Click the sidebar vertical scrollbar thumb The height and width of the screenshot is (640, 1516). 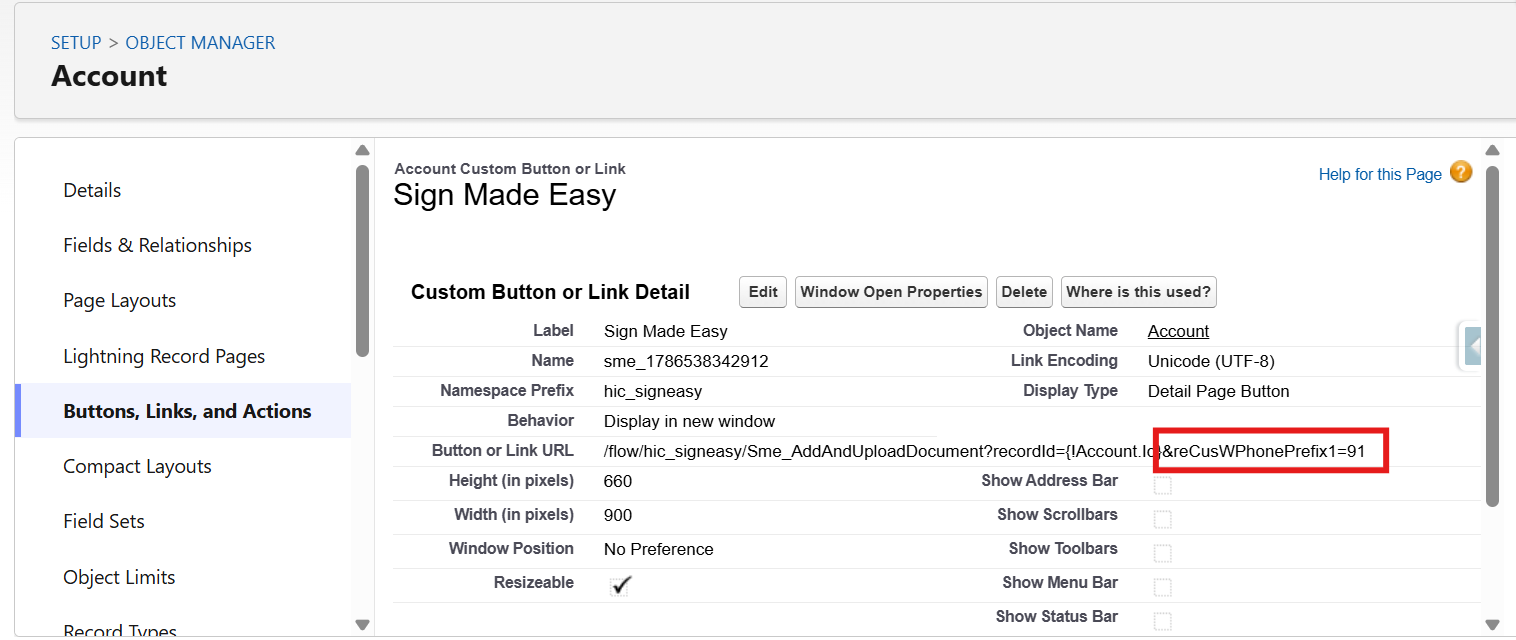coord(362,260)
